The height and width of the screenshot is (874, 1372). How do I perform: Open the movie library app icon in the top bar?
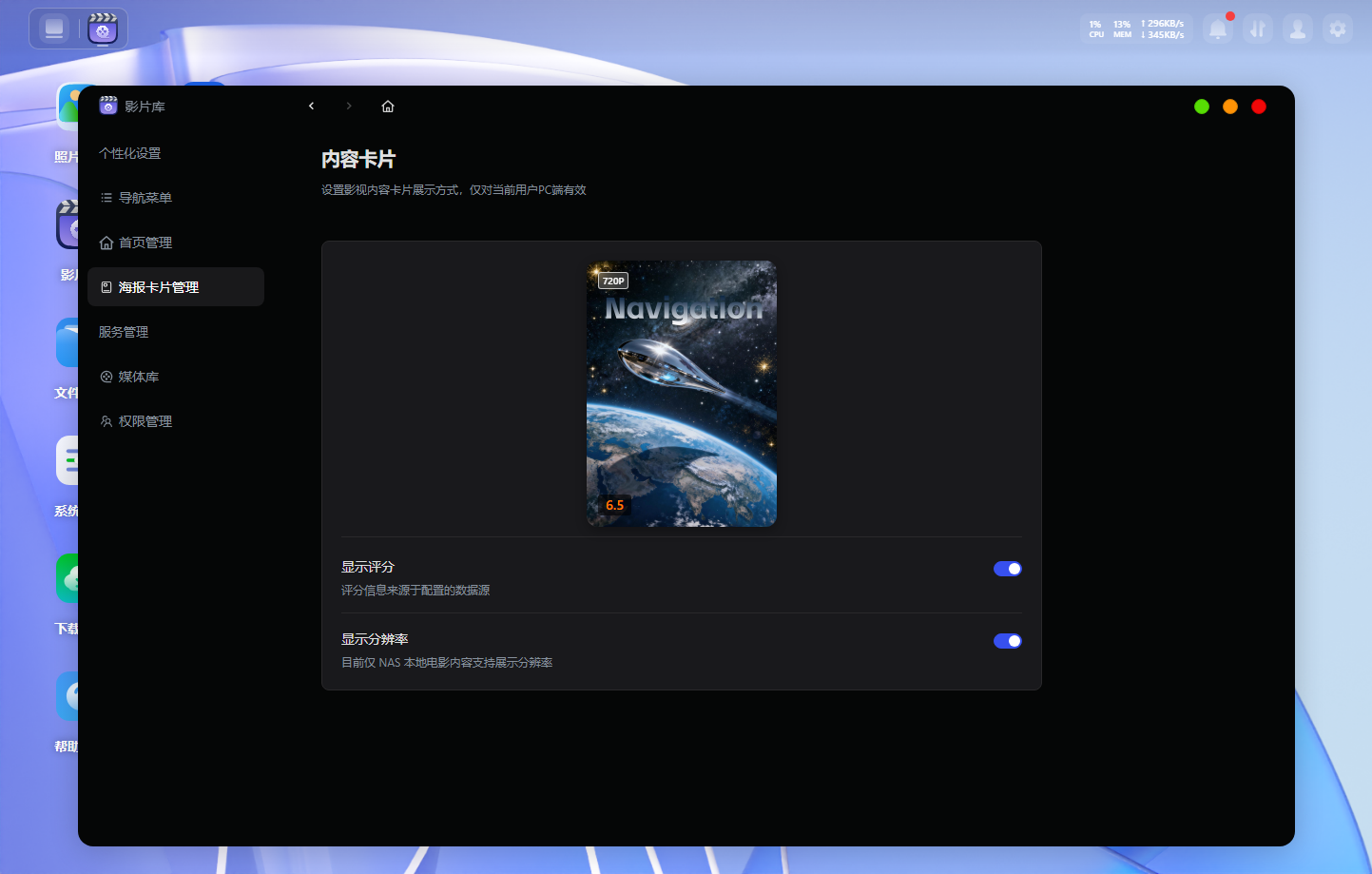103,29
